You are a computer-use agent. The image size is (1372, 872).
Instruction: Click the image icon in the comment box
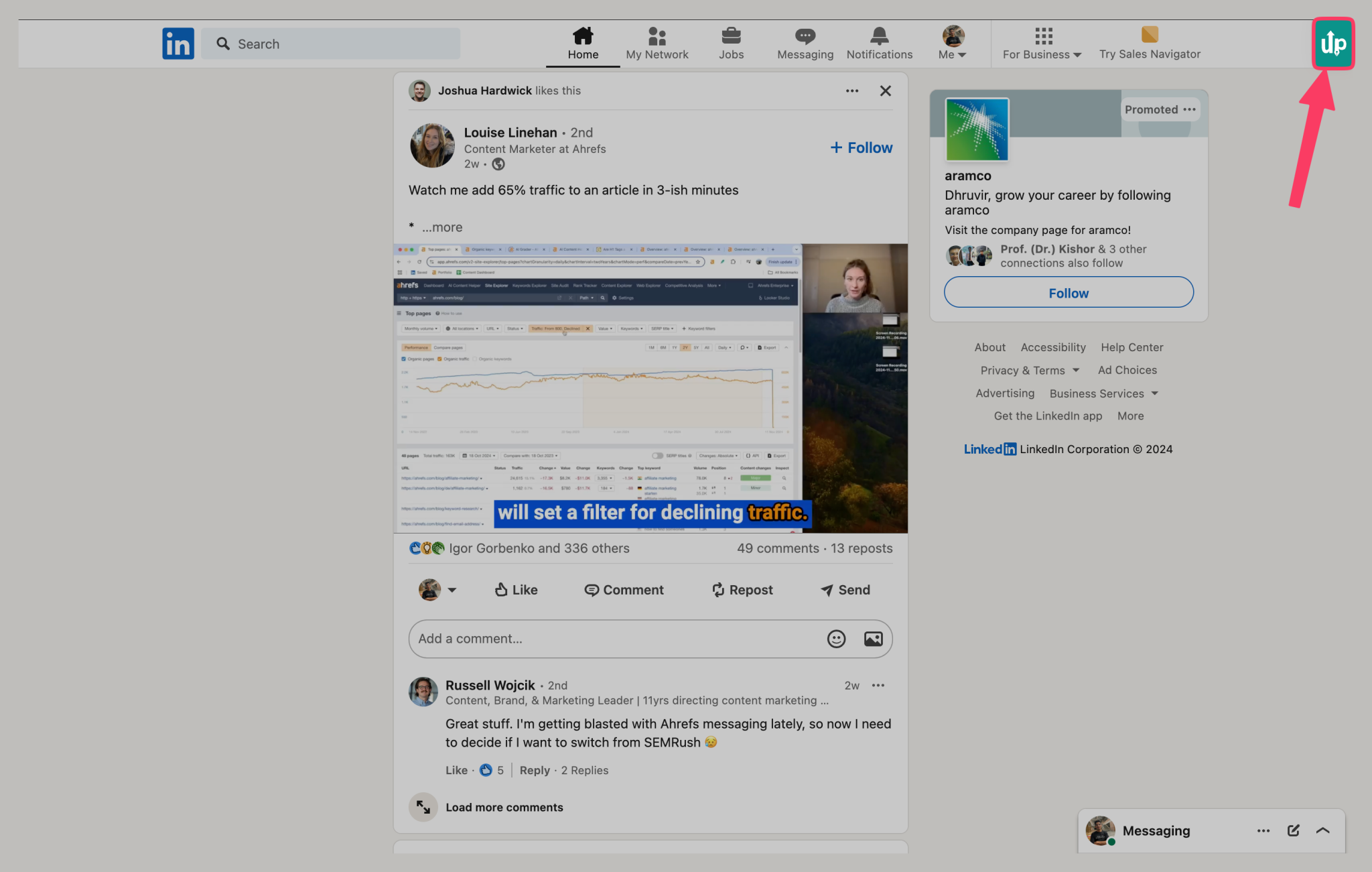873,639
